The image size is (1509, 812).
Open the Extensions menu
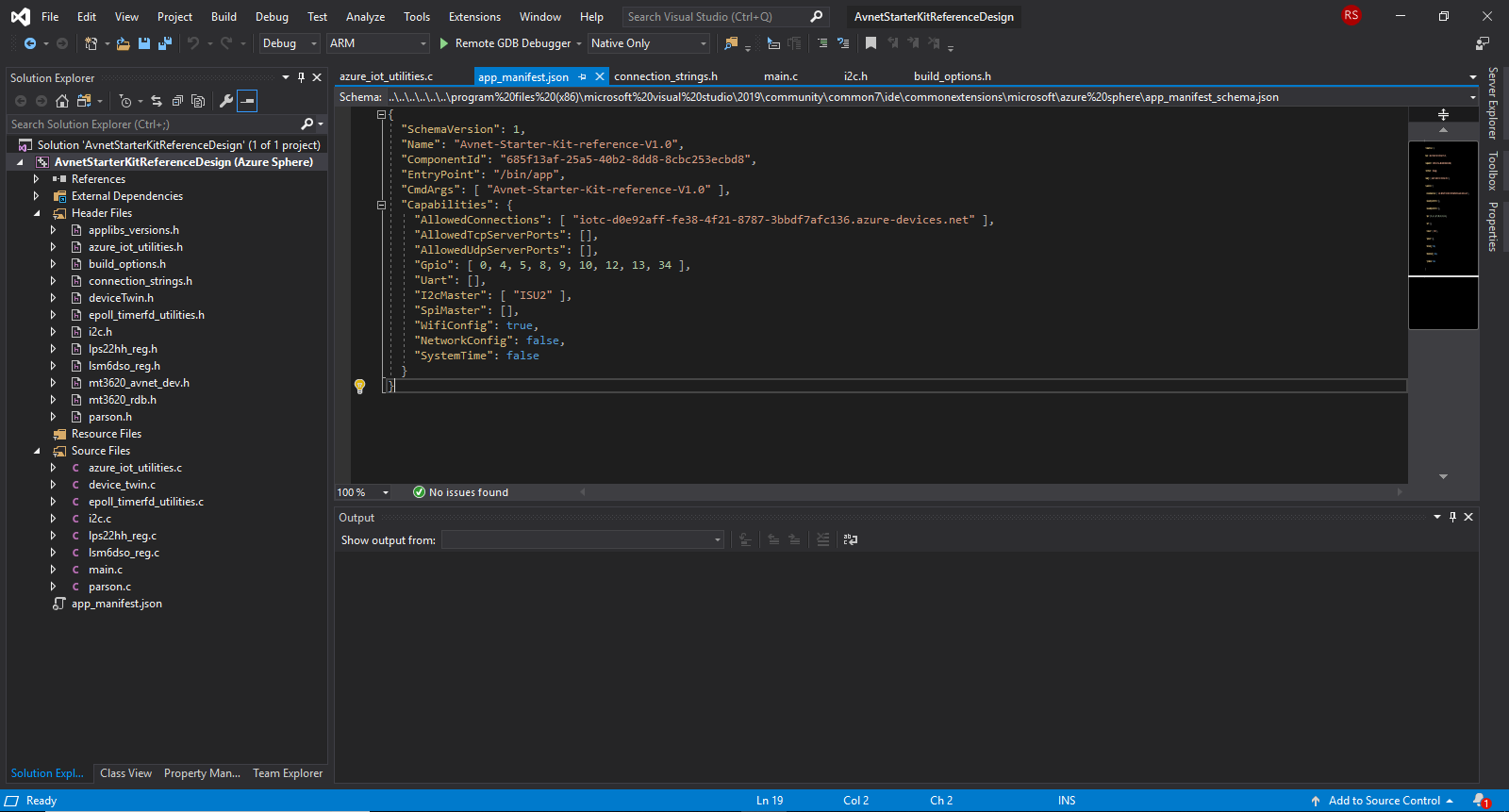click(474, 17)
